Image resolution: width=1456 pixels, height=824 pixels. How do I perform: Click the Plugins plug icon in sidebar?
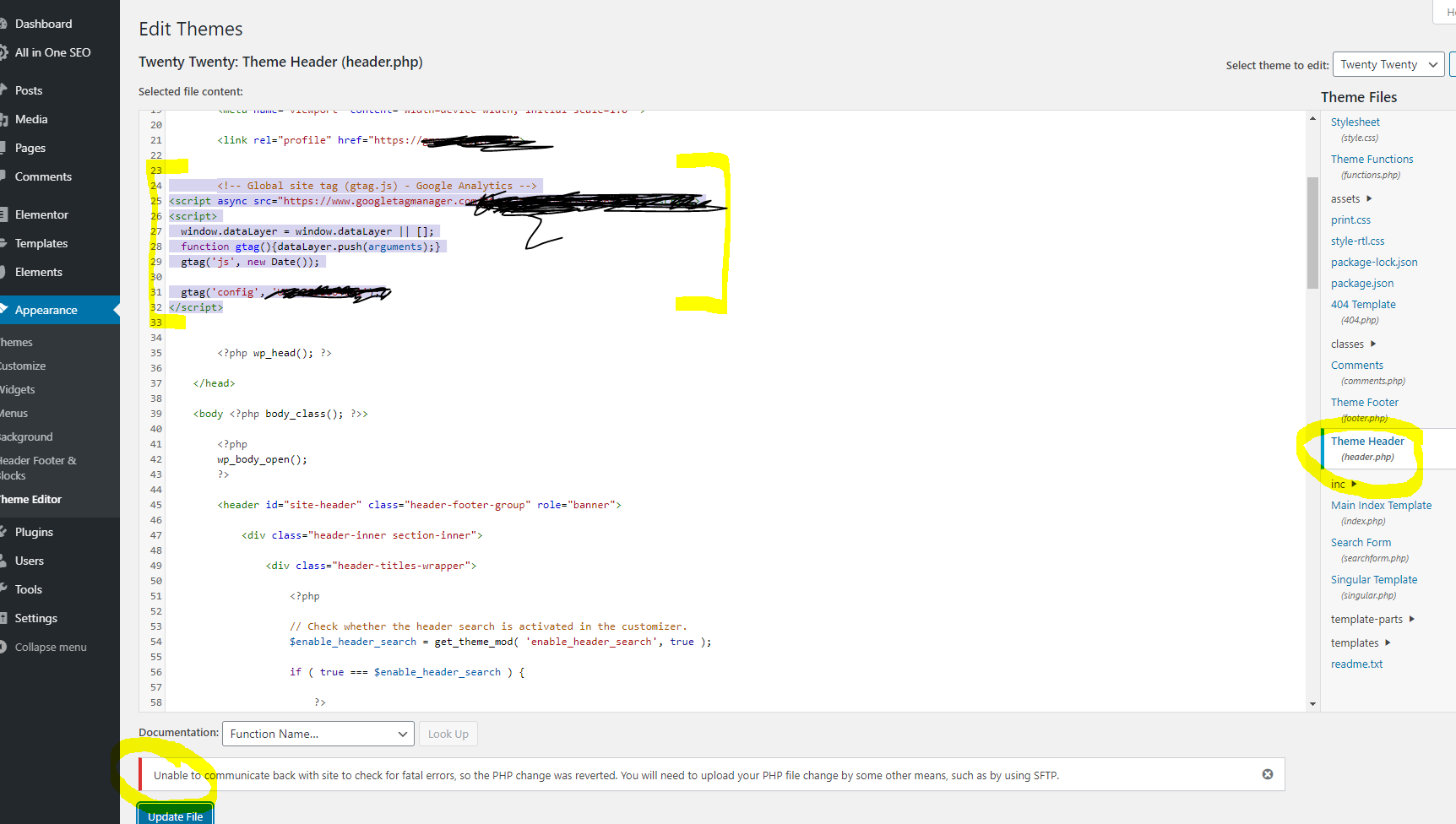[3, 532]
